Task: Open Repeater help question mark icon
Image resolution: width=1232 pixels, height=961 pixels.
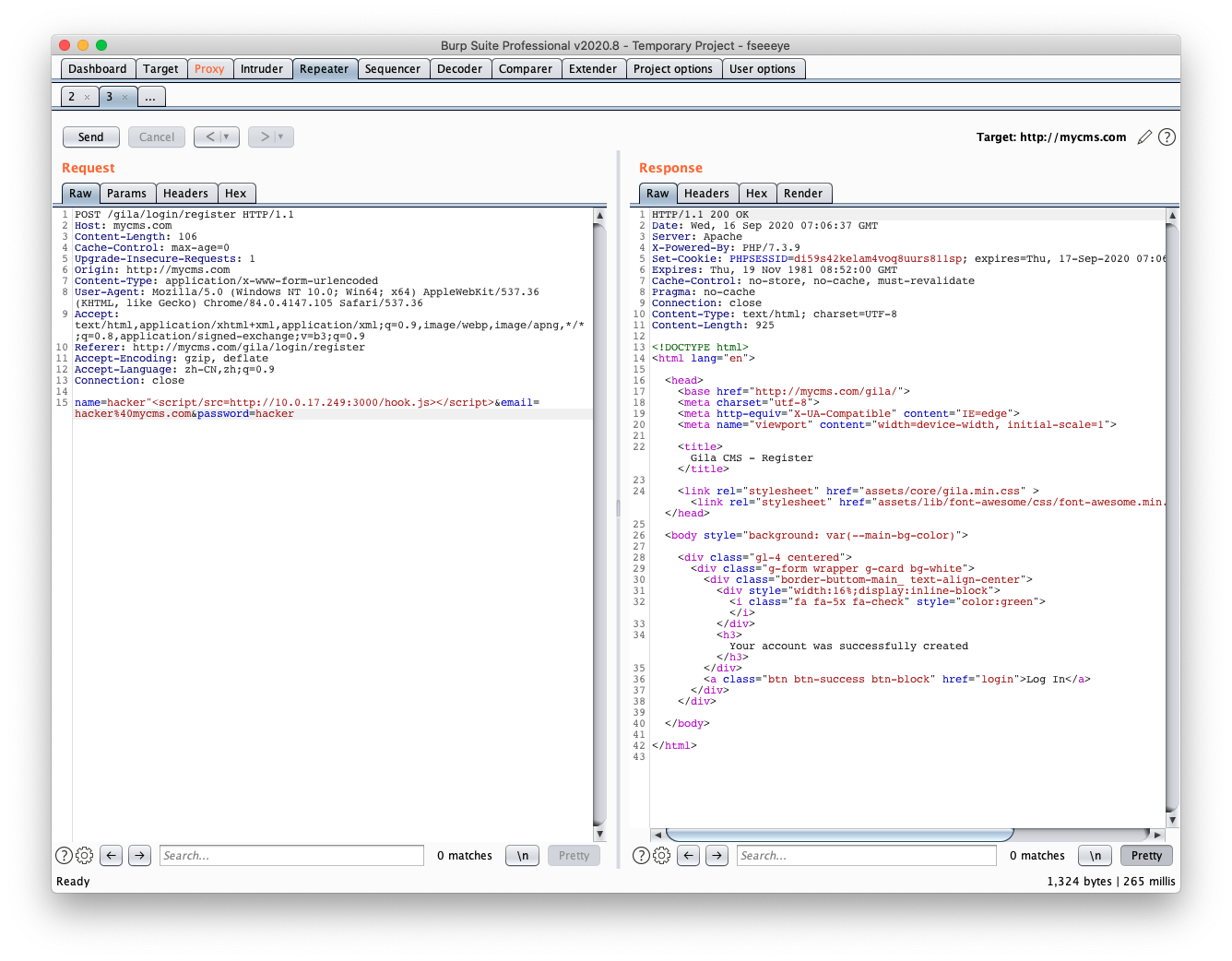Action: point(1167,137)
